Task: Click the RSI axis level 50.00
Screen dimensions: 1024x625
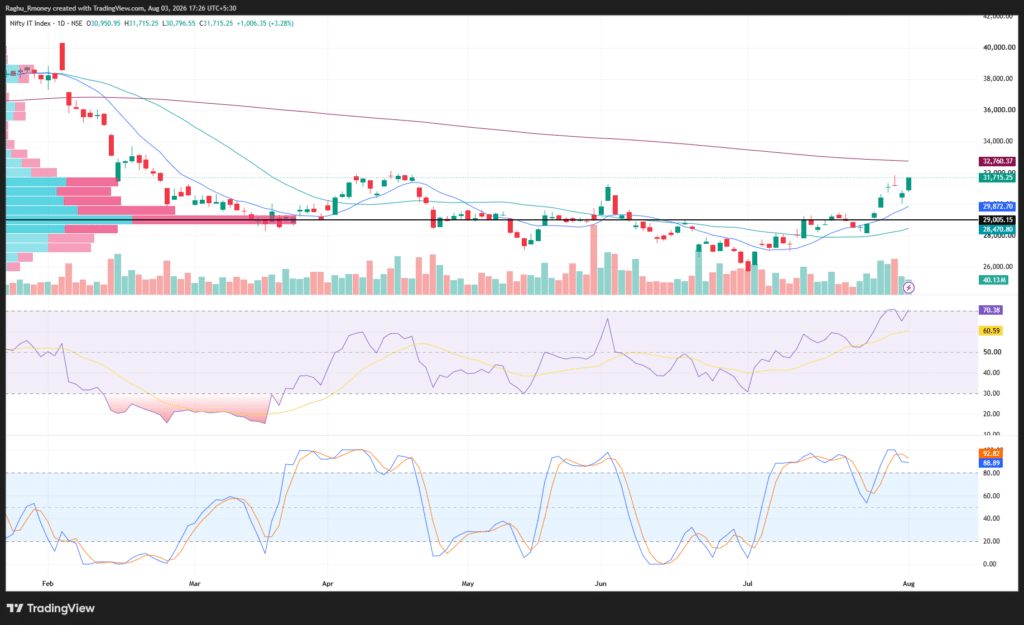Action: click(992, 352)
